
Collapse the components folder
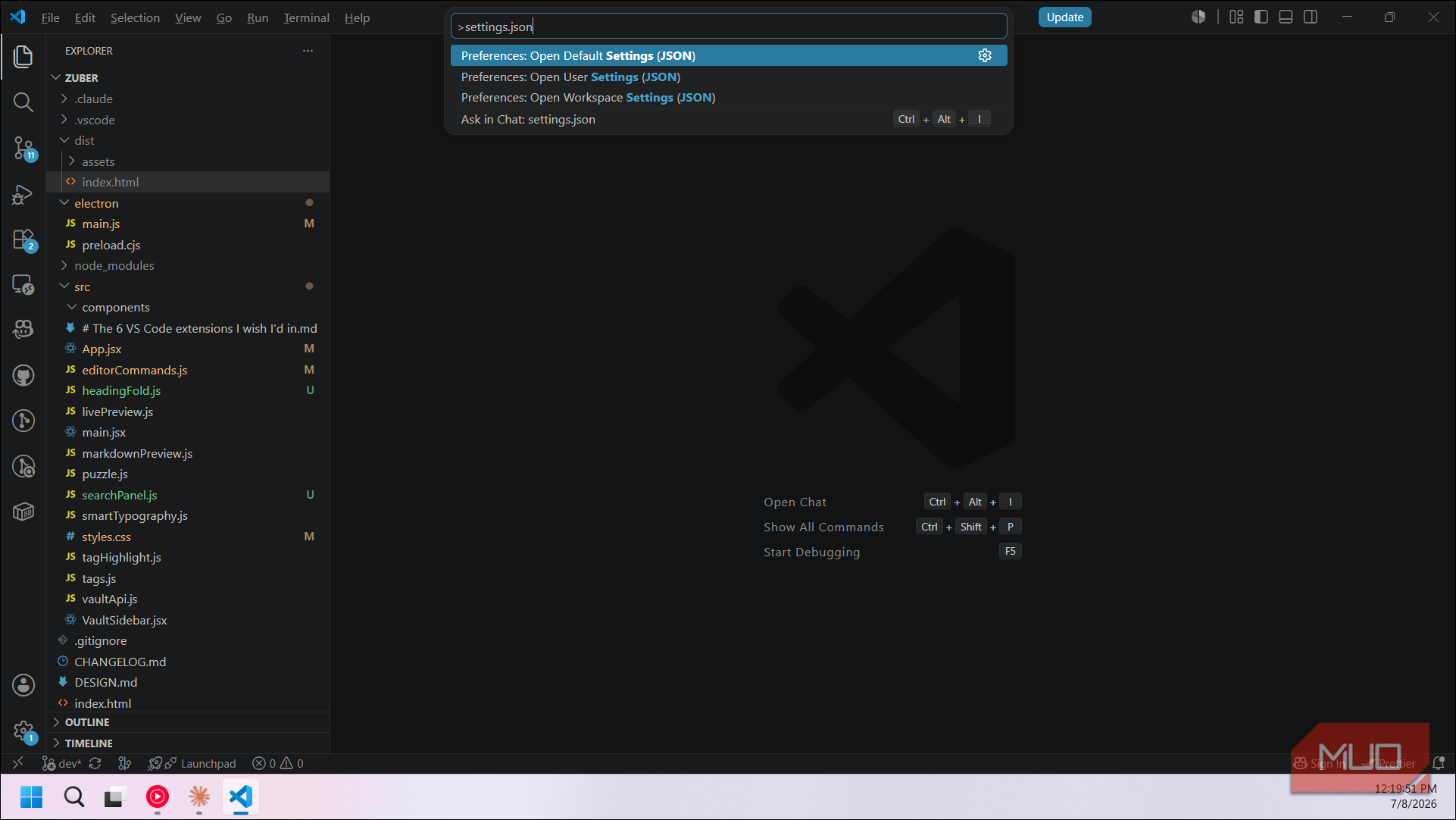pyautogui.click(x=188, y=307)
